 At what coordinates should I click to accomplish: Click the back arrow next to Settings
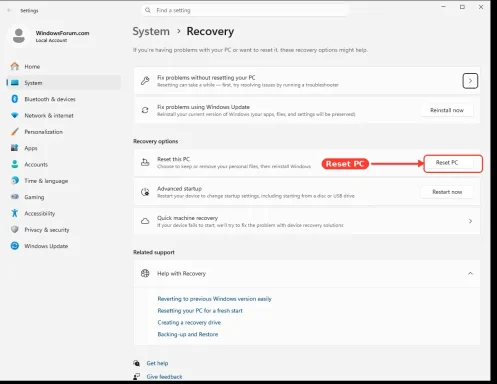click(9, 10)
